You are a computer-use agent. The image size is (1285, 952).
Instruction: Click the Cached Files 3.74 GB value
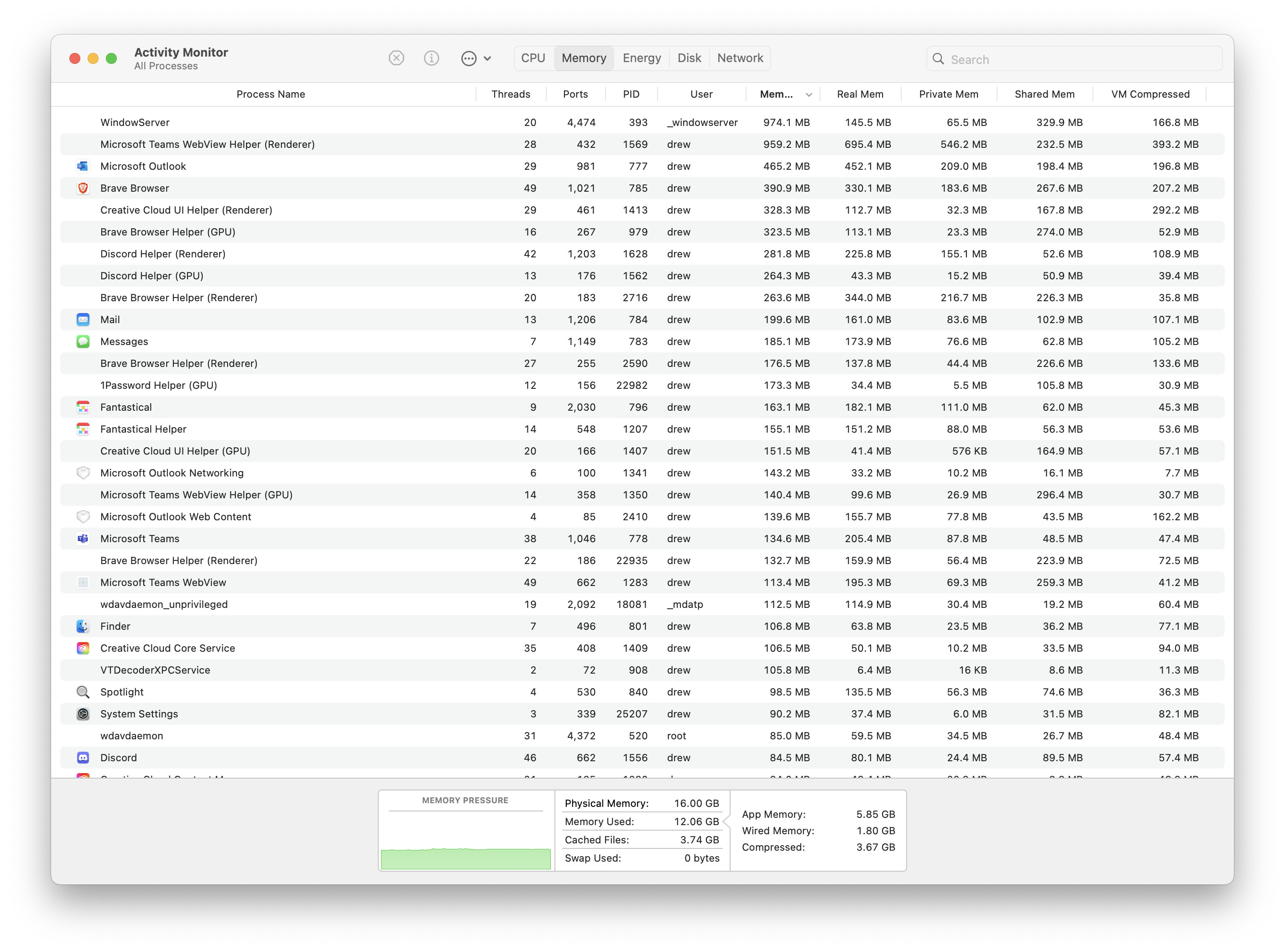[x=700, y=840]
